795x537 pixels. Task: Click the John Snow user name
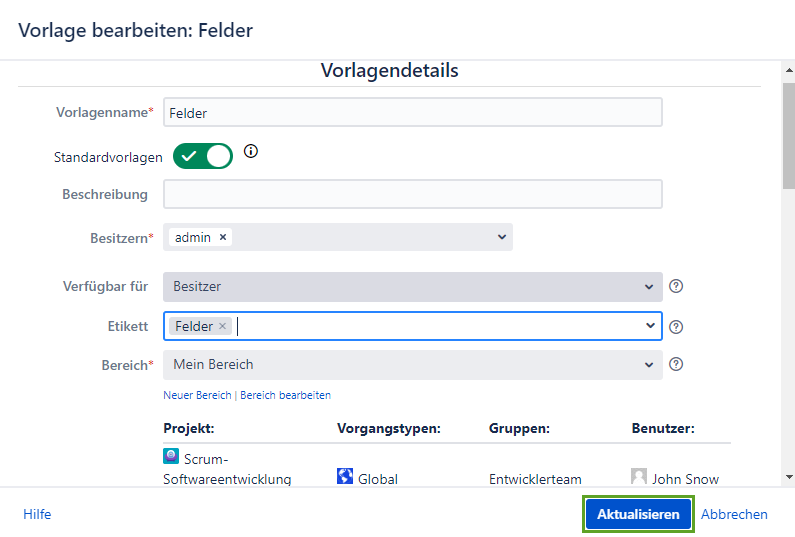pos(685,479)
